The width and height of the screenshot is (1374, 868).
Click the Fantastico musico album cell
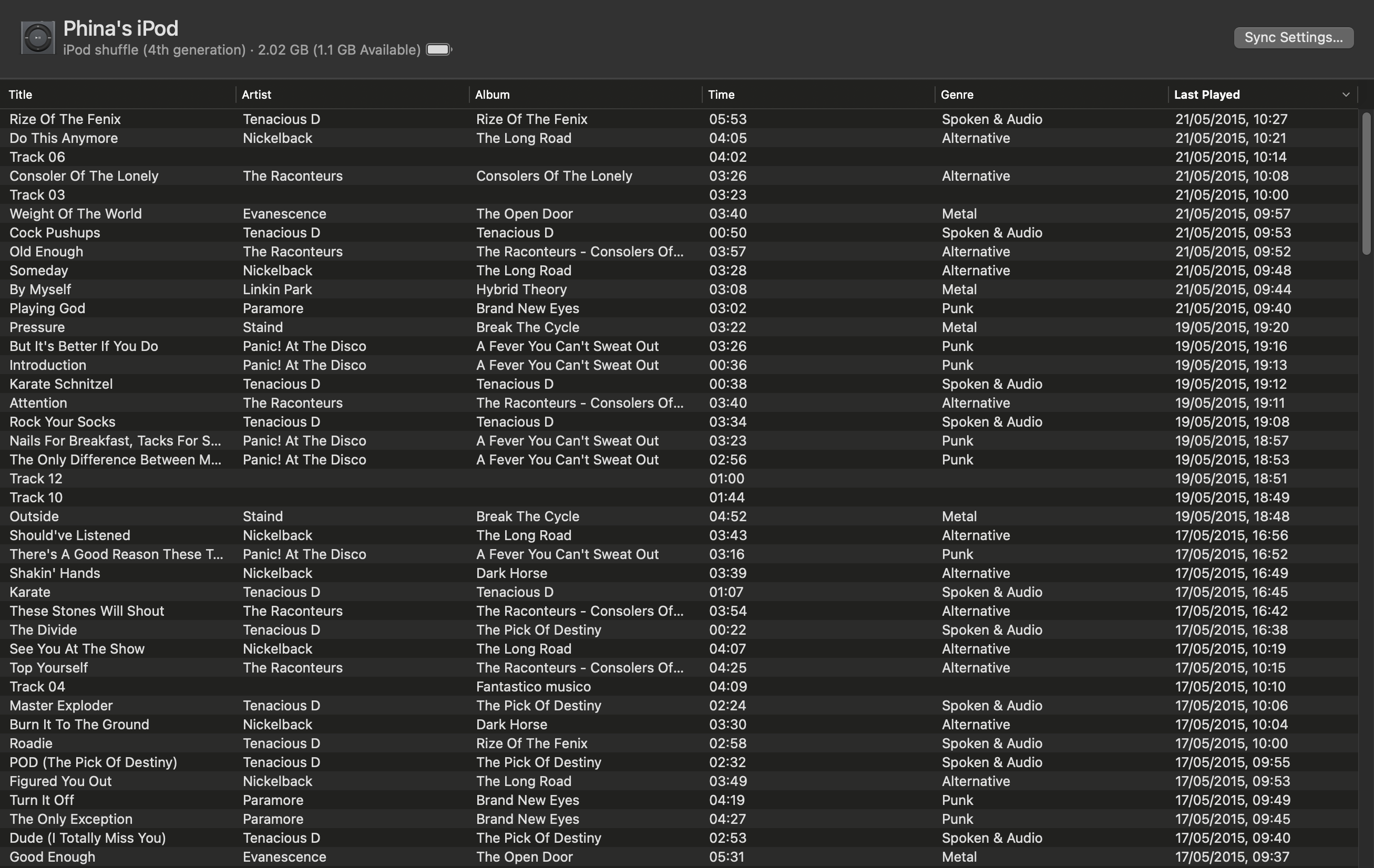tap(533, 687)
